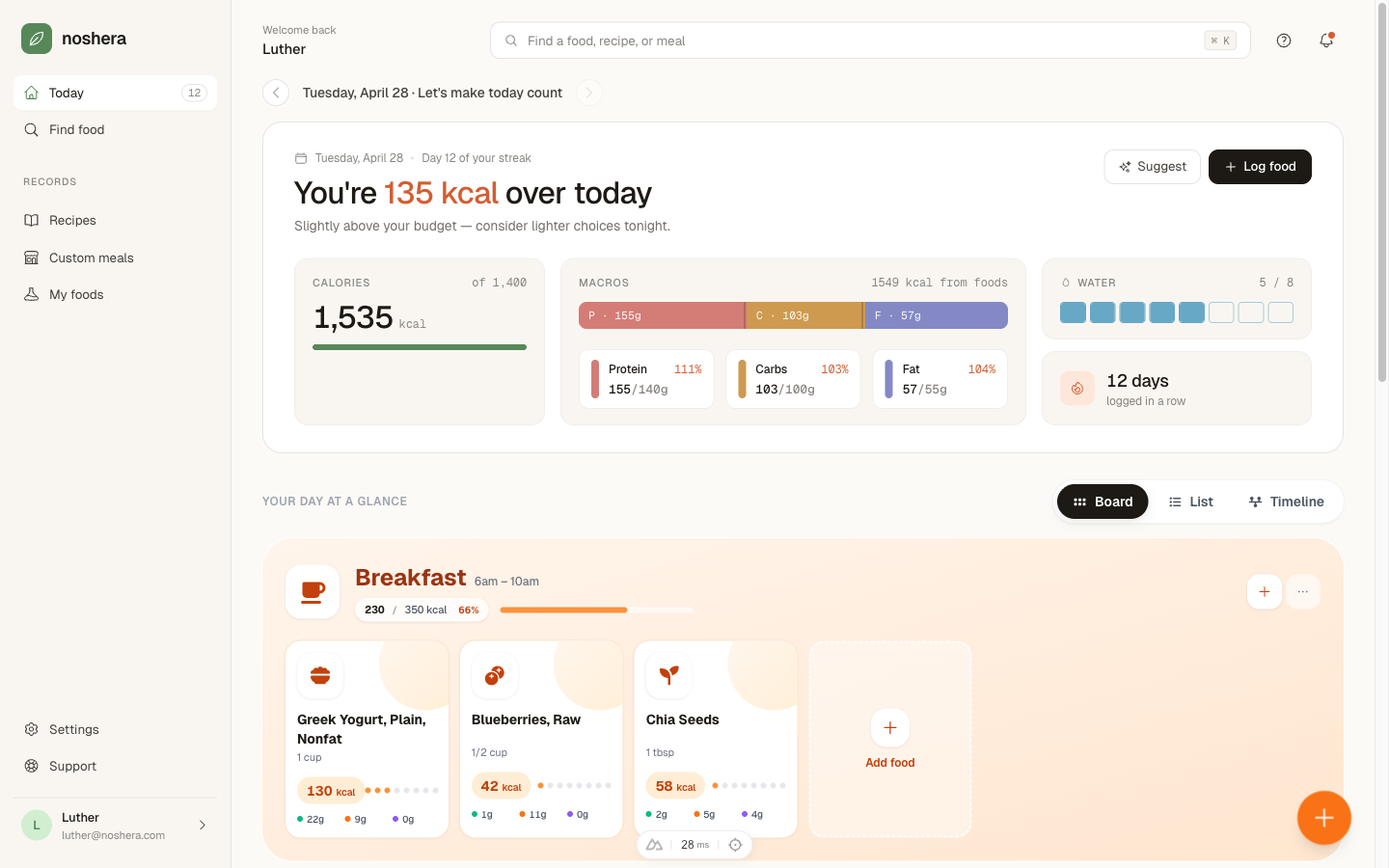
Task: Click the streak flame icon
Action: [x=1077, y=389]
